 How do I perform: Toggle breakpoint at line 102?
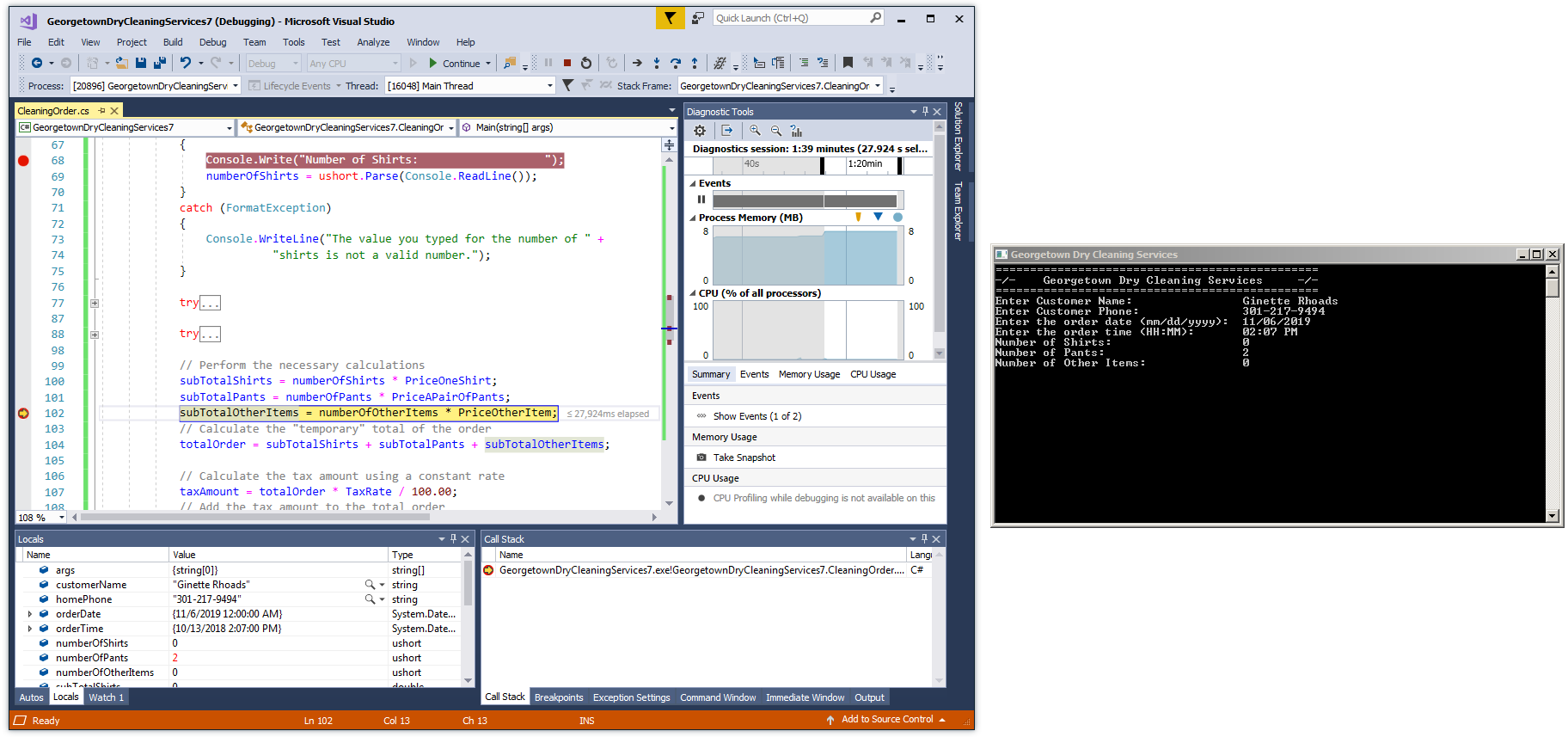(x=23, y=414)
